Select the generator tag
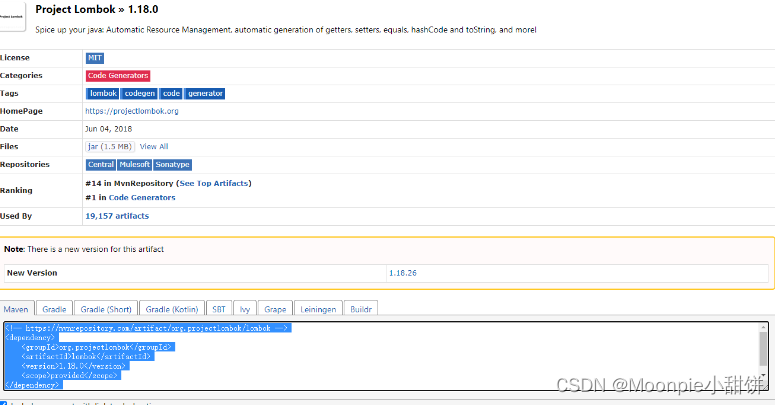The image size is (779, 405). point(205,93)
